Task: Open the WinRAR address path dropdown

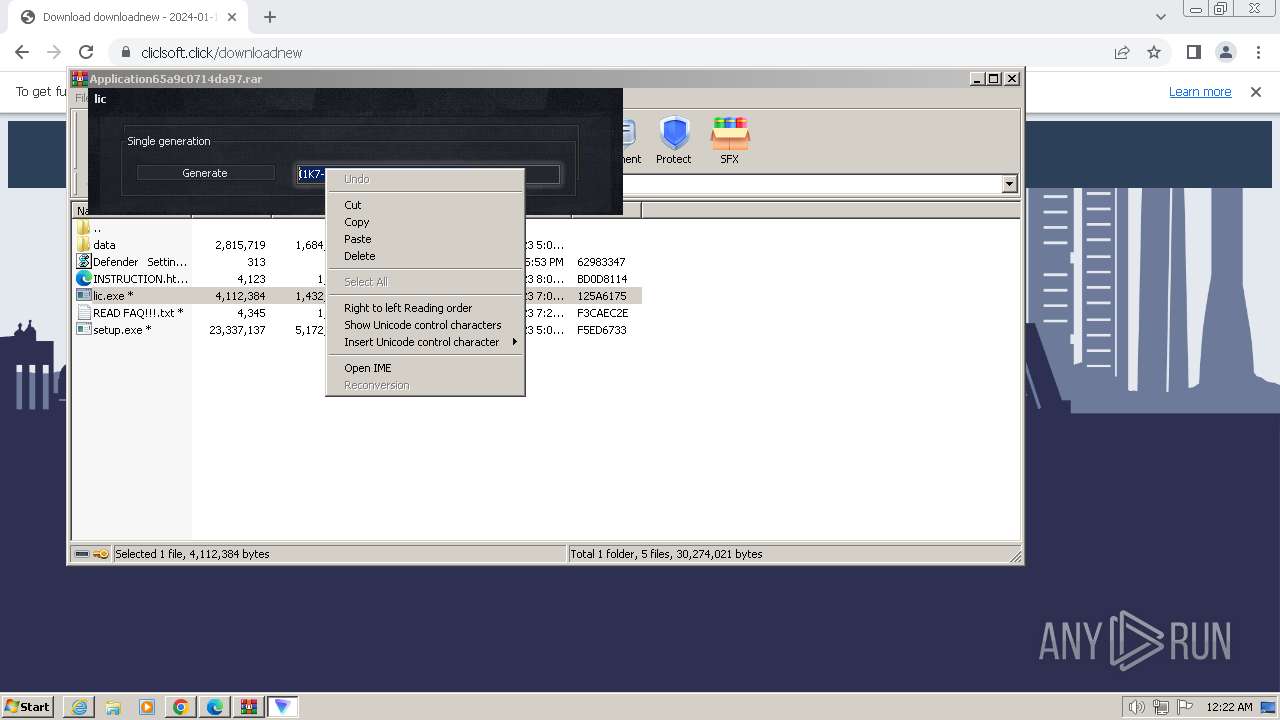Action: [x=1009, y=184]
